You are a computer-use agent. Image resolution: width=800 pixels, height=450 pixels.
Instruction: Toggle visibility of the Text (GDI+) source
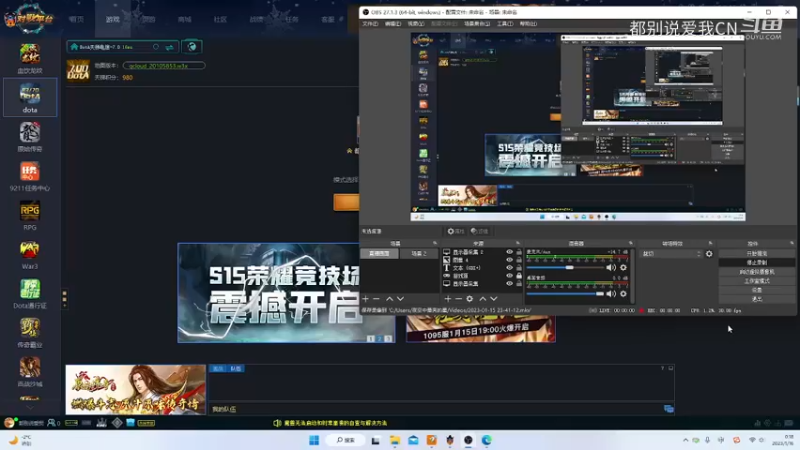(509, 267)
